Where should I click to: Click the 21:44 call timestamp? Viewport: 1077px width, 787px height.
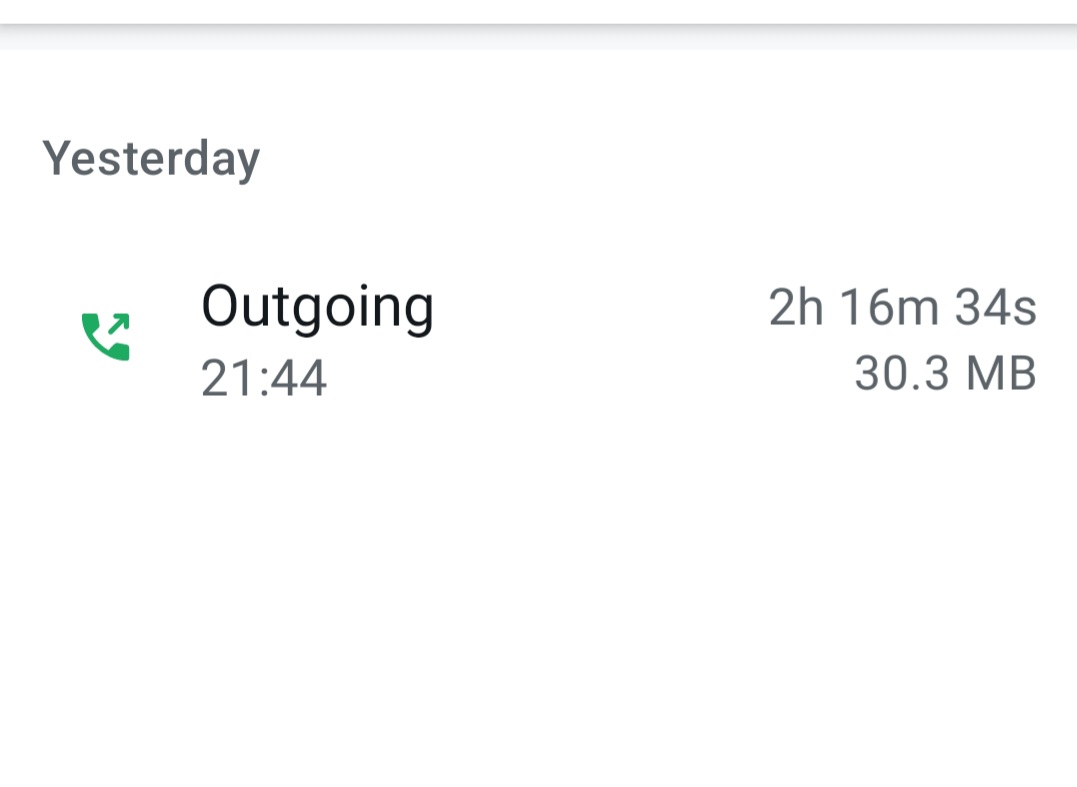[x=264, y=379]
